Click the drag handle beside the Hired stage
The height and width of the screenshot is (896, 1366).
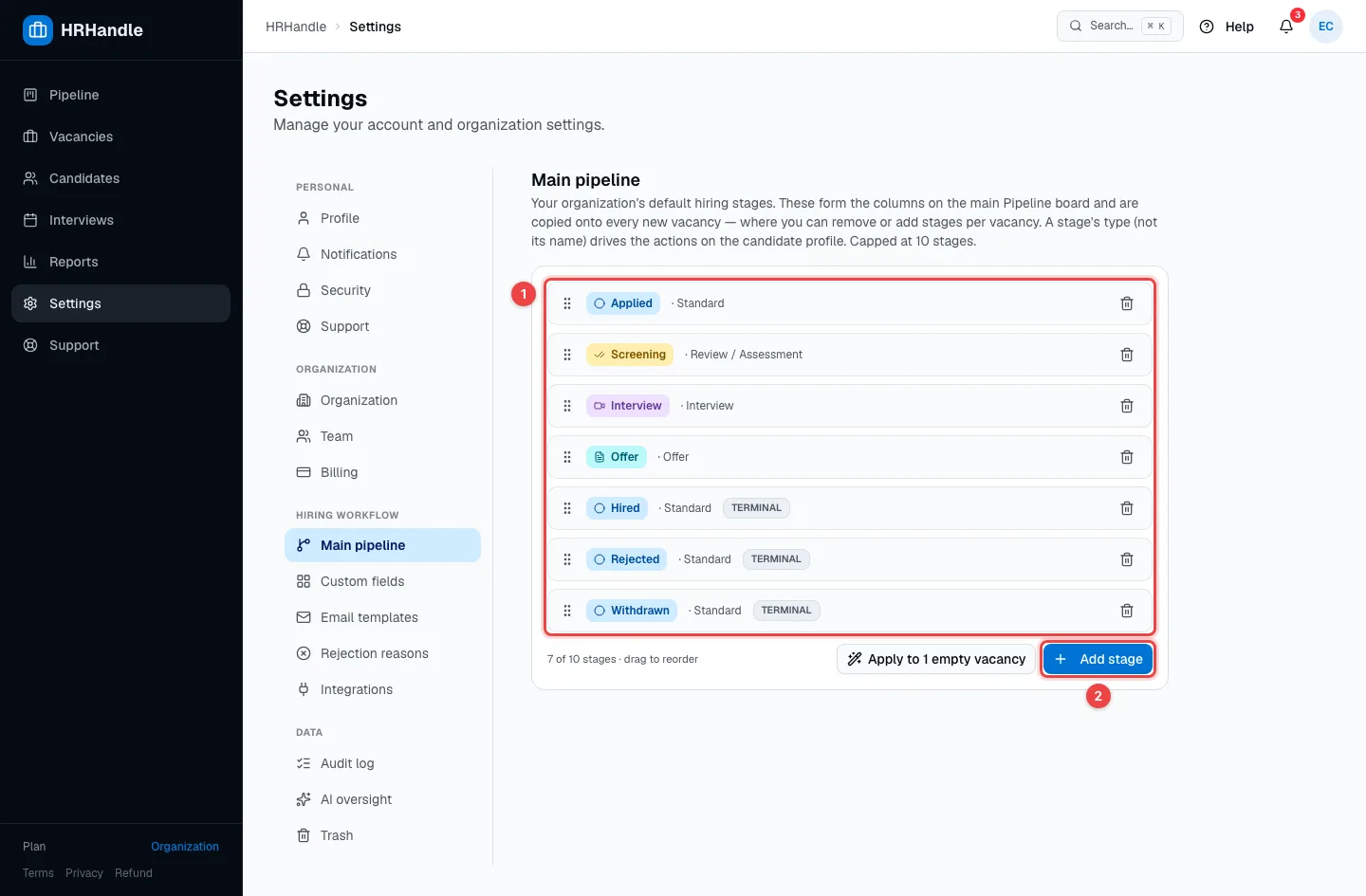(x=567, y=508)
